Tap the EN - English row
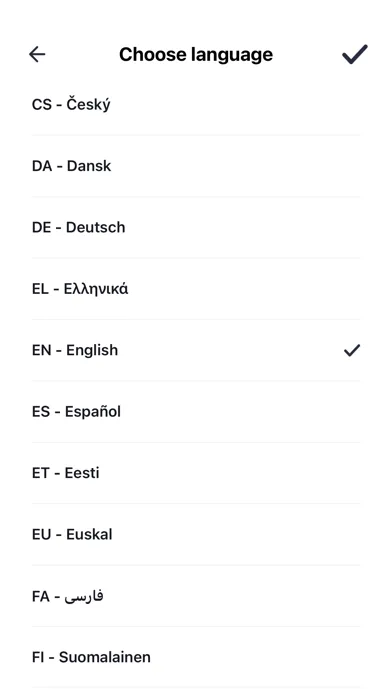Image resolution: width=392 pixels, height=696 pixels. (196, 350)
